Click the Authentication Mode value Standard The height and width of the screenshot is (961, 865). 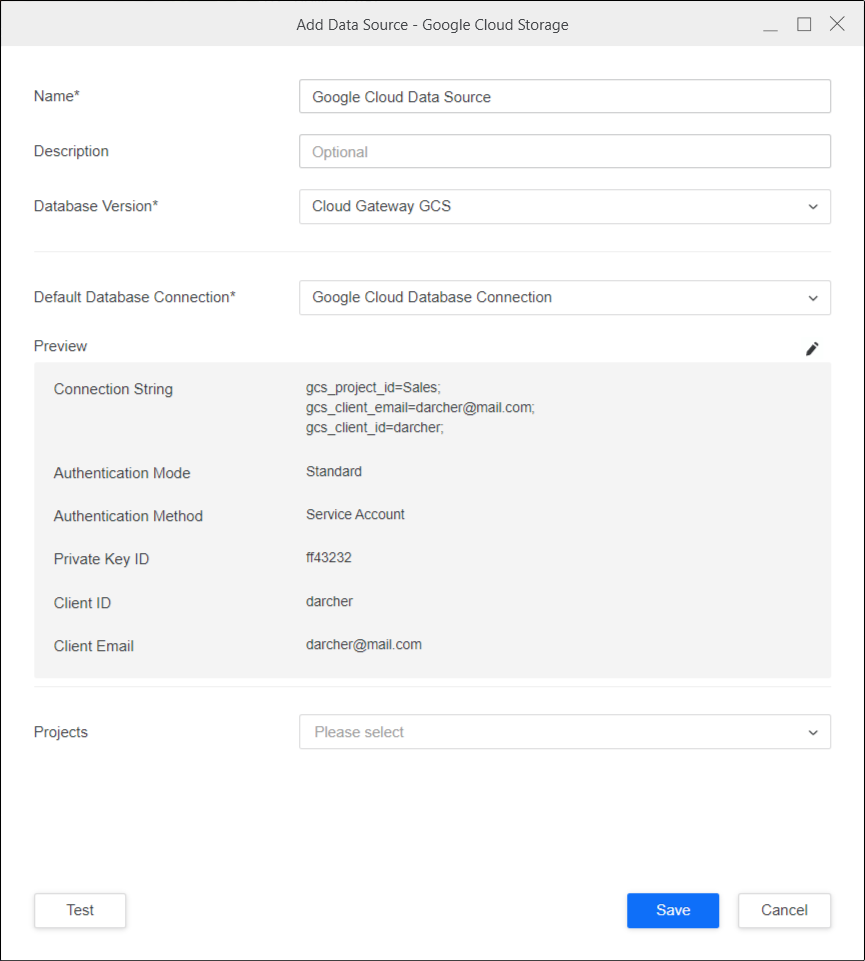point(334,471)
